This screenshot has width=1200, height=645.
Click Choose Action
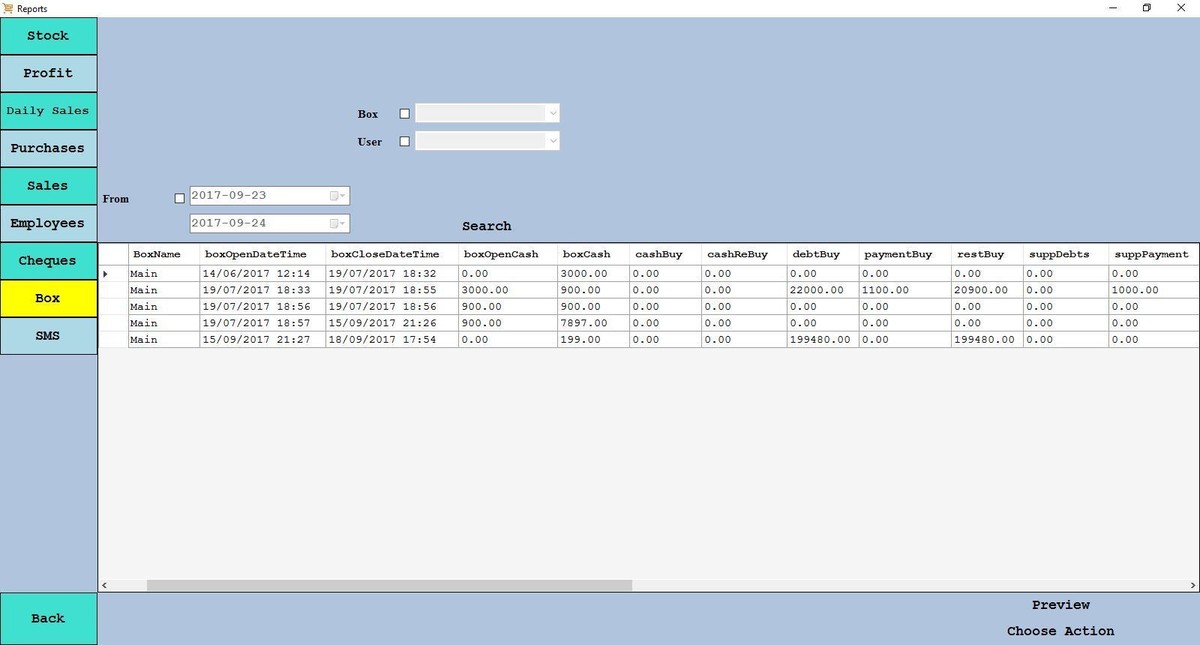(x=1061, y=631)
